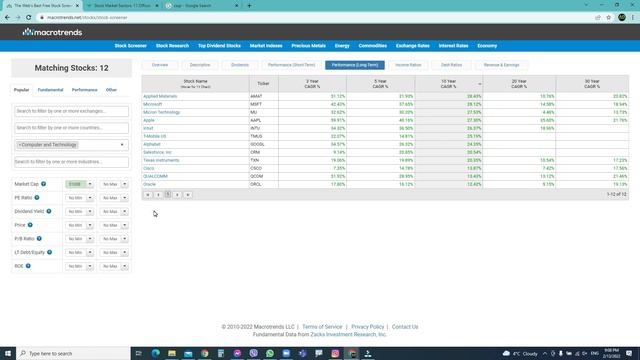Expand the sector filter dropdown arrow
Viewport: 640px width, 360px height.
[x=122, y=145]
